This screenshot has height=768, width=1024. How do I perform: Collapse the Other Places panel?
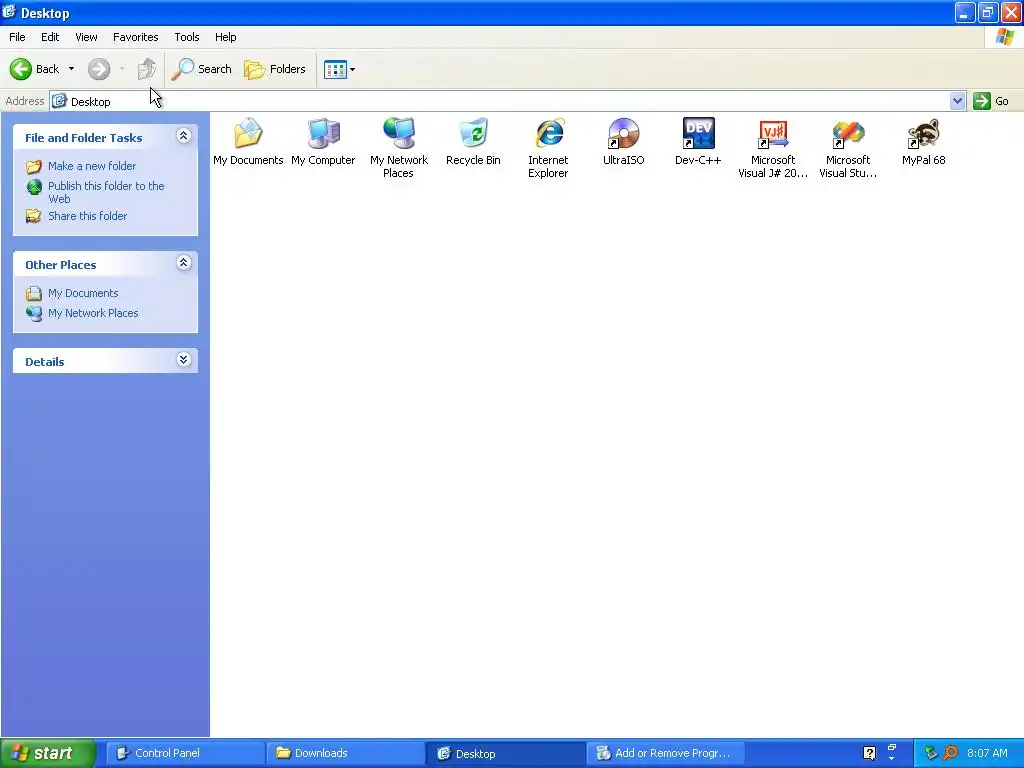(184, 263)
